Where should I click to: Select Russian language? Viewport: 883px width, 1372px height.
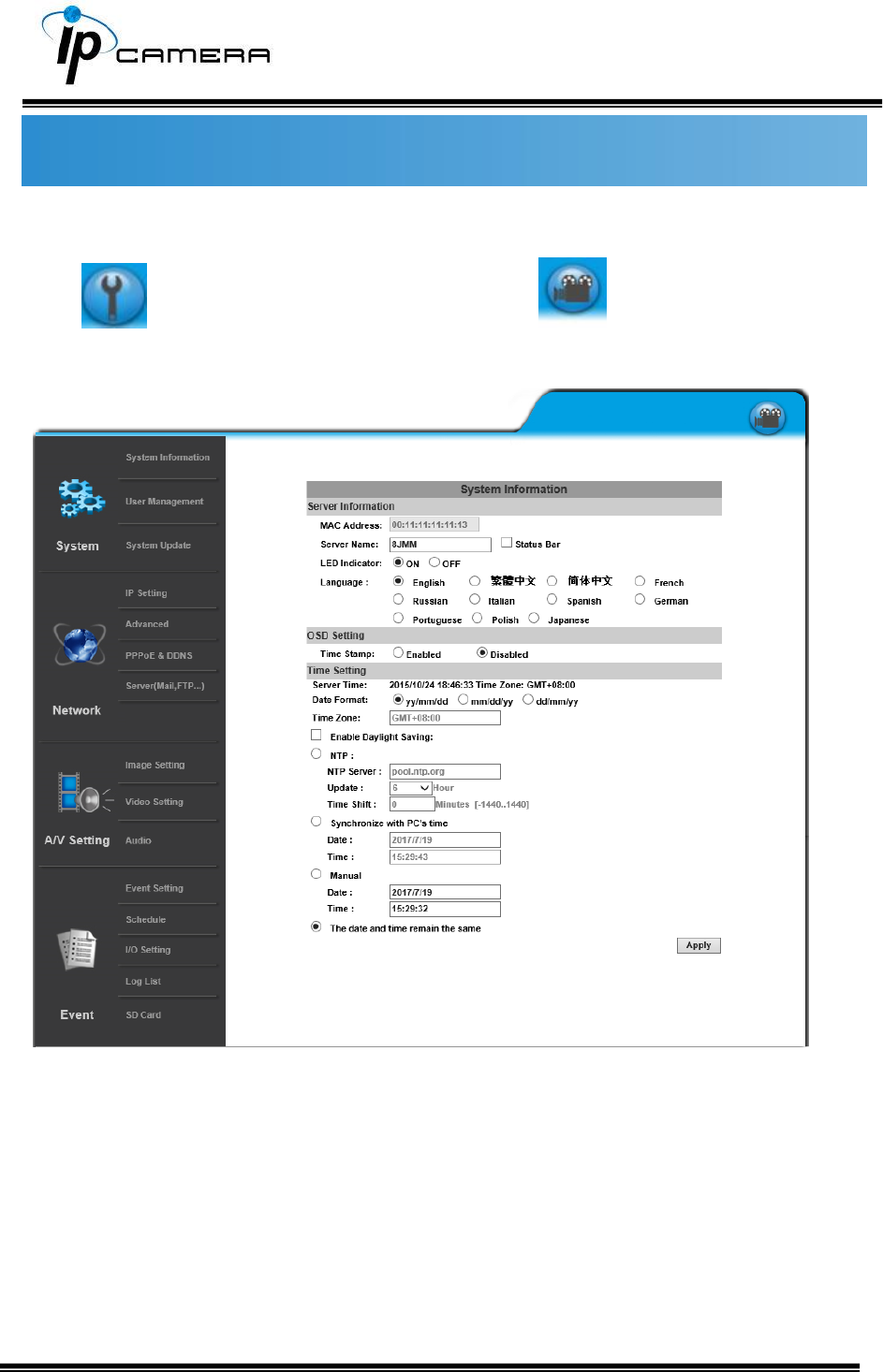(398, 600)
